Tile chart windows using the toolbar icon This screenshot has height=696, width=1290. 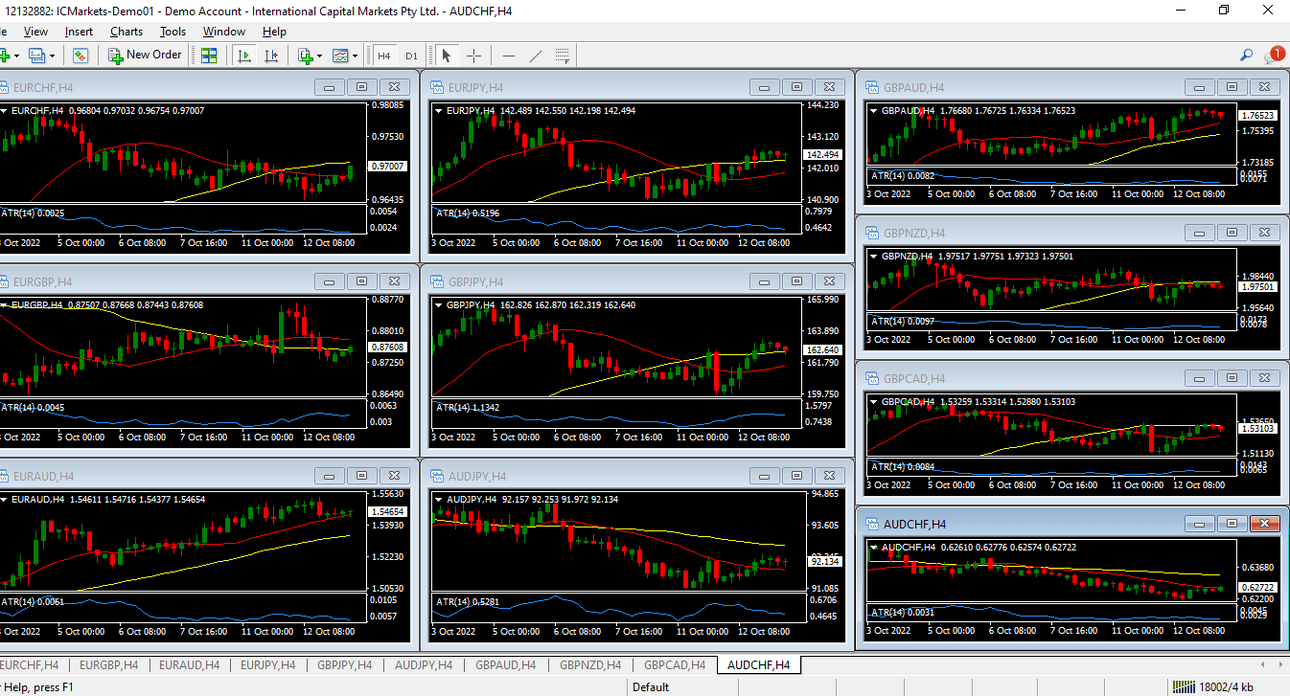click(209, 55)
